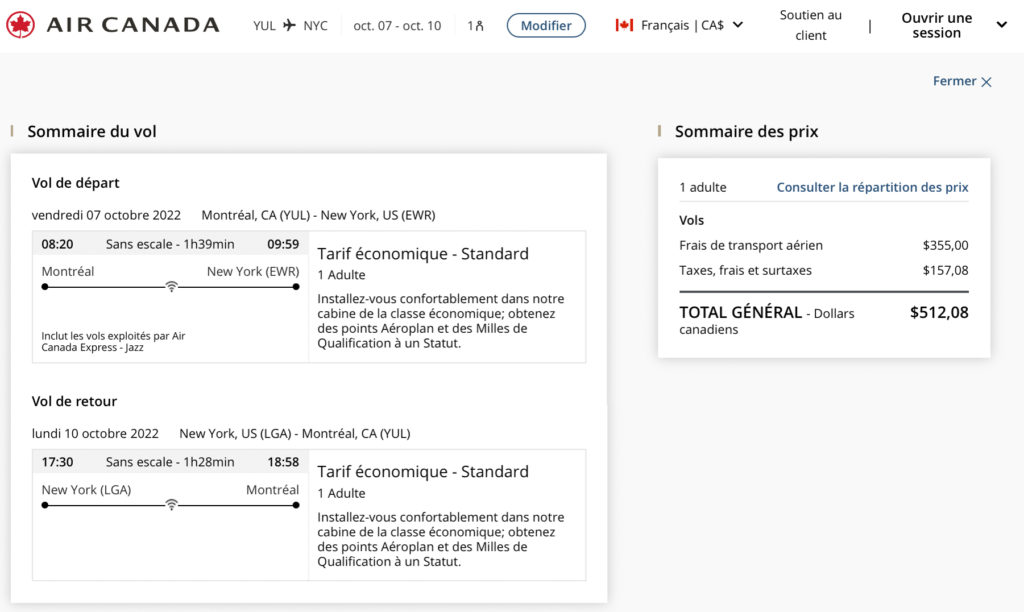Click the AIR CANADA wordmark in header

coord(133,25)
